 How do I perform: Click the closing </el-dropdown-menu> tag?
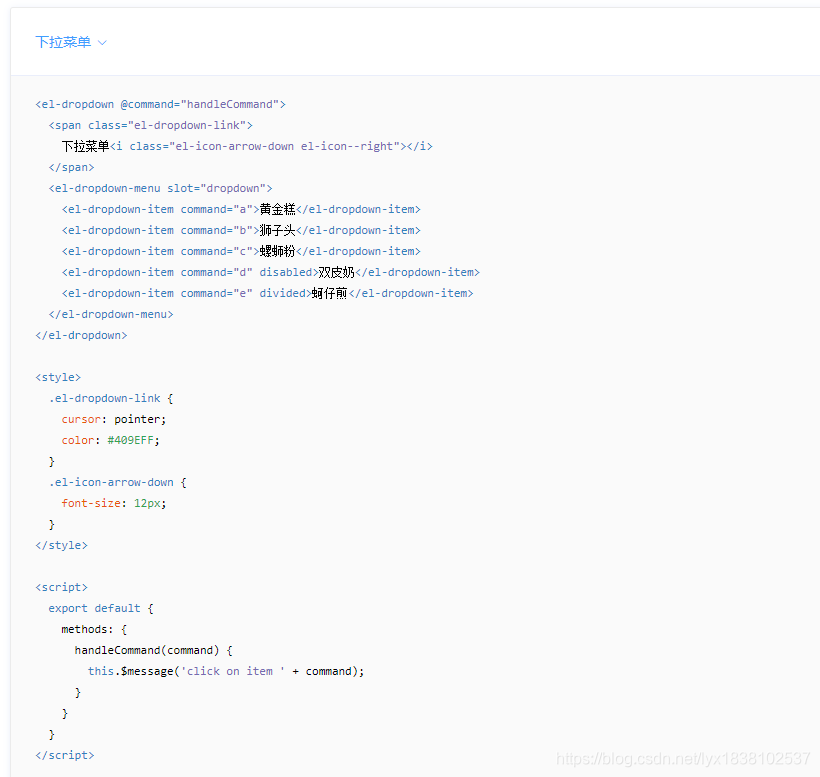(x=111, y=314)
